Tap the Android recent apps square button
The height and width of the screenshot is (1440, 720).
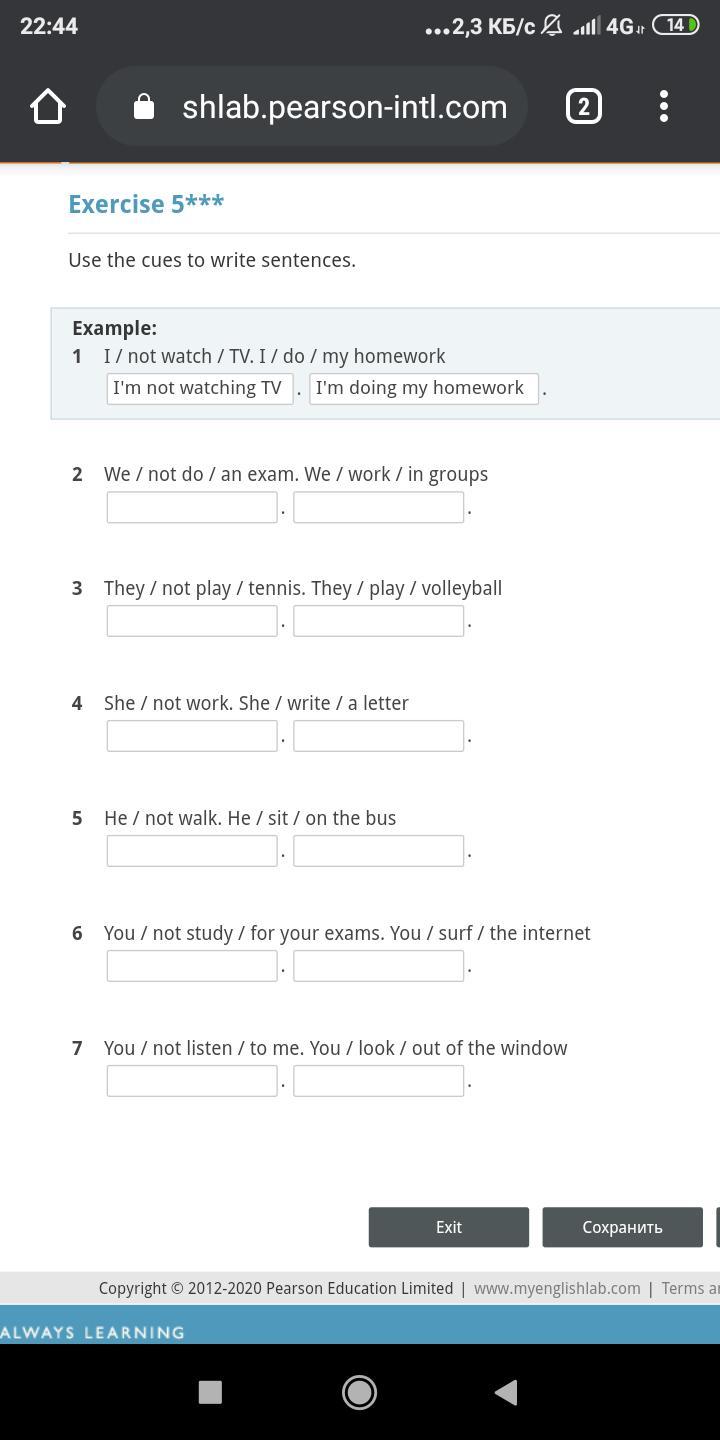[210, 1392]
